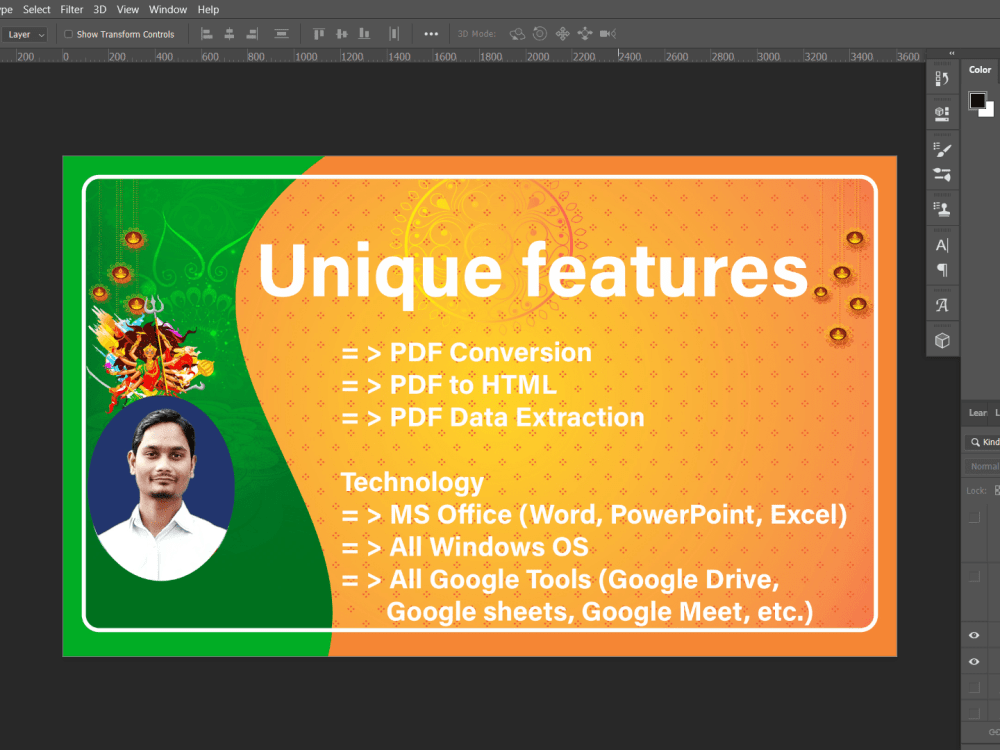Open the Glyphs panel icon
Screen dimensions: 1000x750
pyautogui.click(x=942, y=305)
